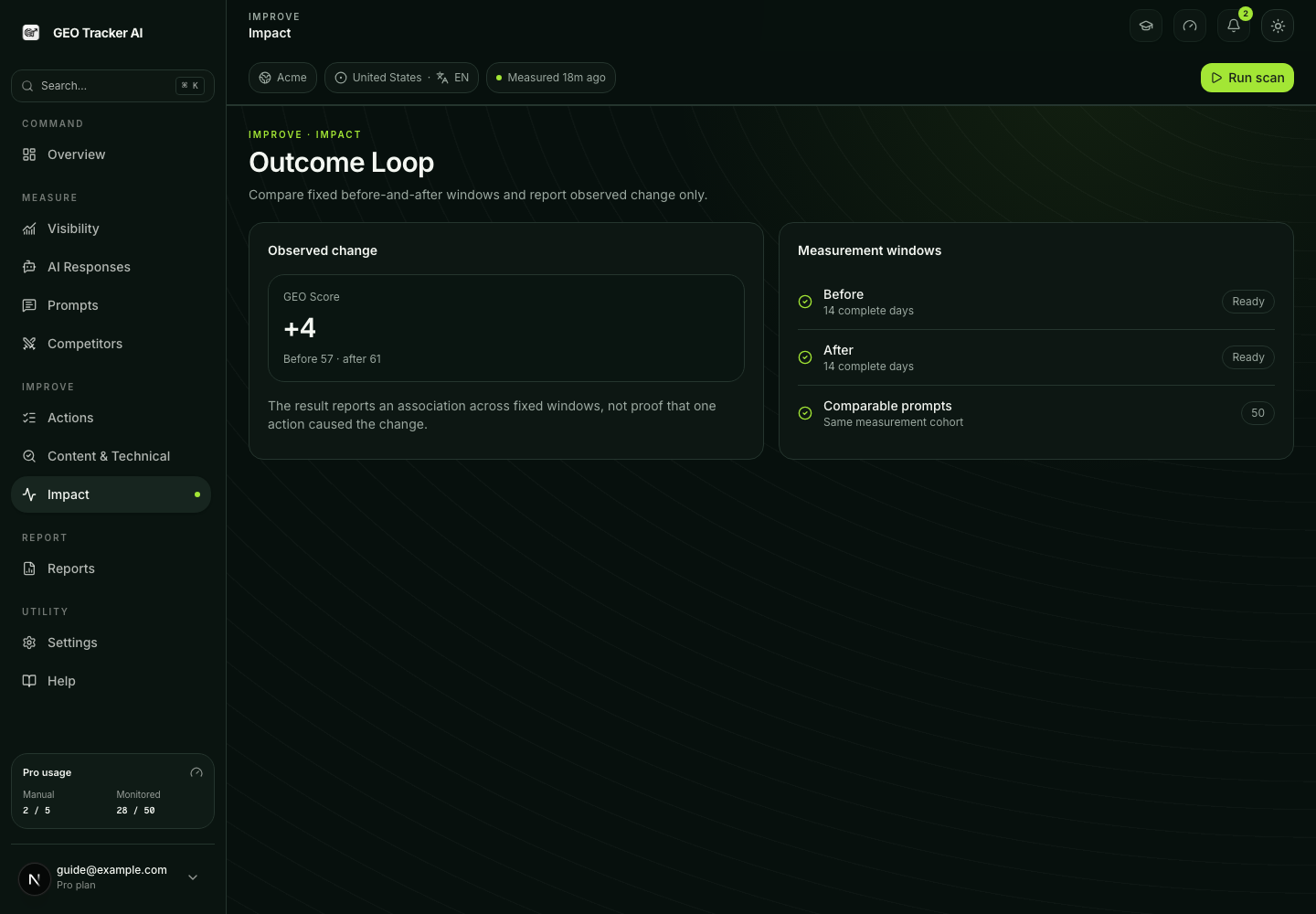Image resolution: width=1316 pixels, height=914 pixels.
Task: Click the Measured 18m ago status chip
Action: 551,78
